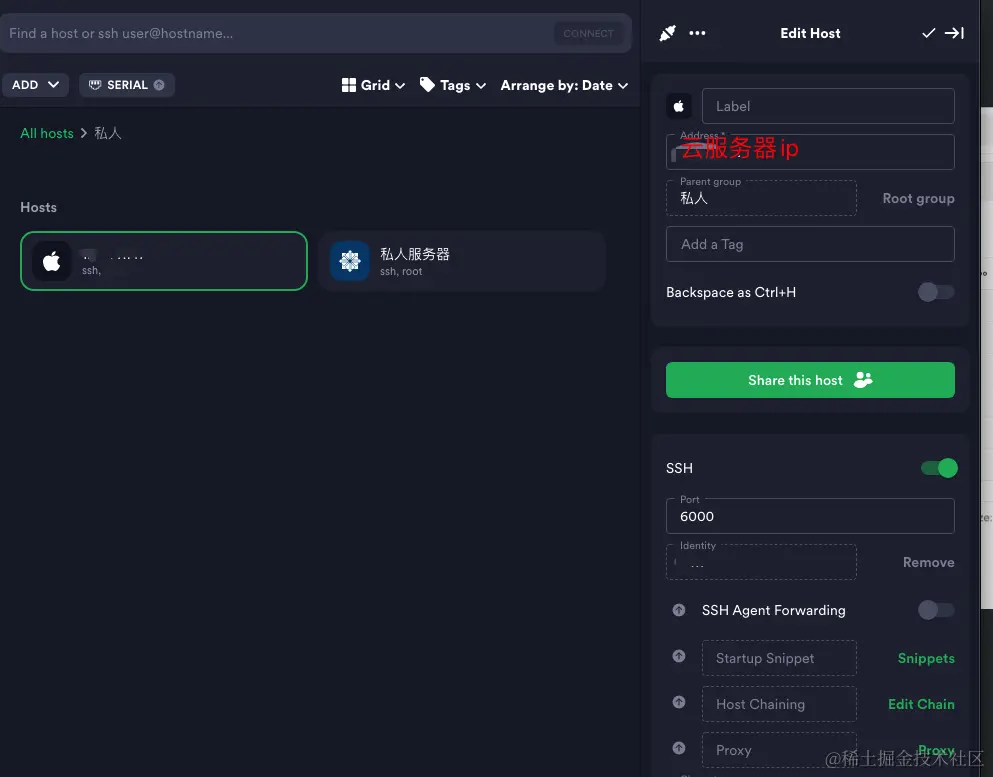Remove the SSH identity

928,562
